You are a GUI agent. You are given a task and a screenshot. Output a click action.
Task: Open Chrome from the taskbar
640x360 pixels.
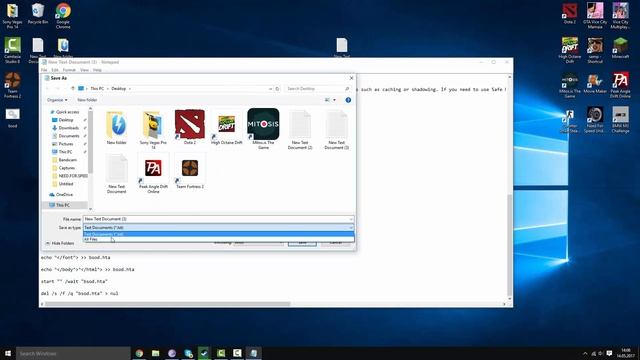[x=139, y=353]
